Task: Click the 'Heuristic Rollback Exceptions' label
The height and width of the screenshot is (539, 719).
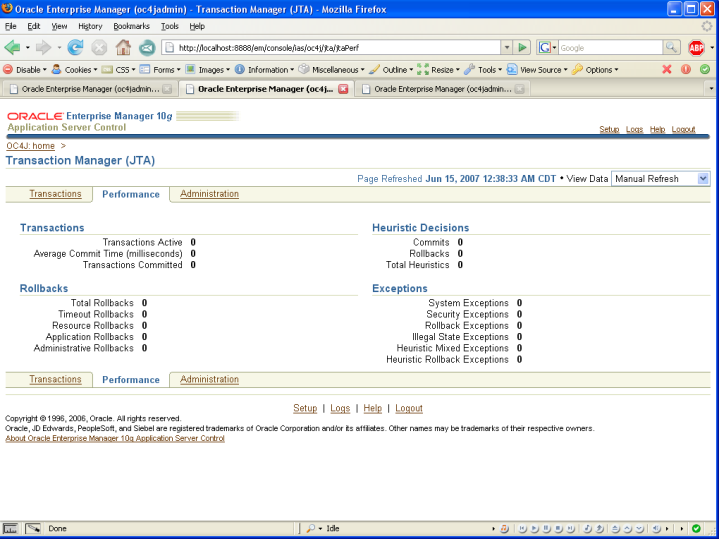Action: coord(447,360)
